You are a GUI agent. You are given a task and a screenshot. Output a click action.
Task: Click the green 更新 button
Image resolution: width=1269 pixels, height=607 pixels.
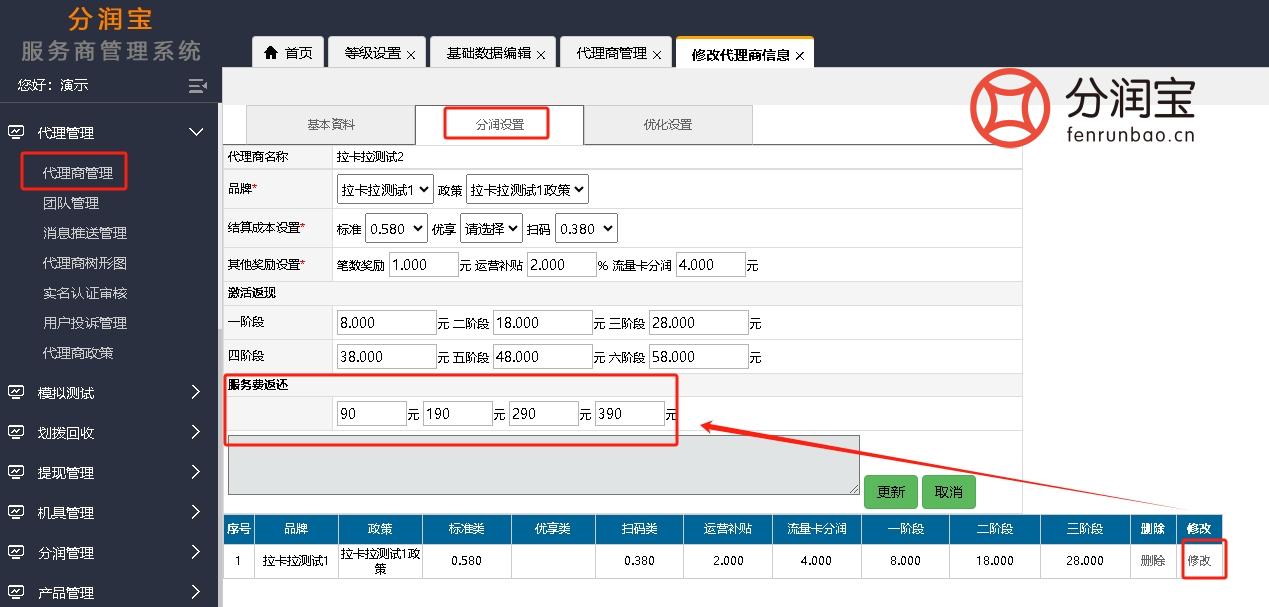click(890, 492)
